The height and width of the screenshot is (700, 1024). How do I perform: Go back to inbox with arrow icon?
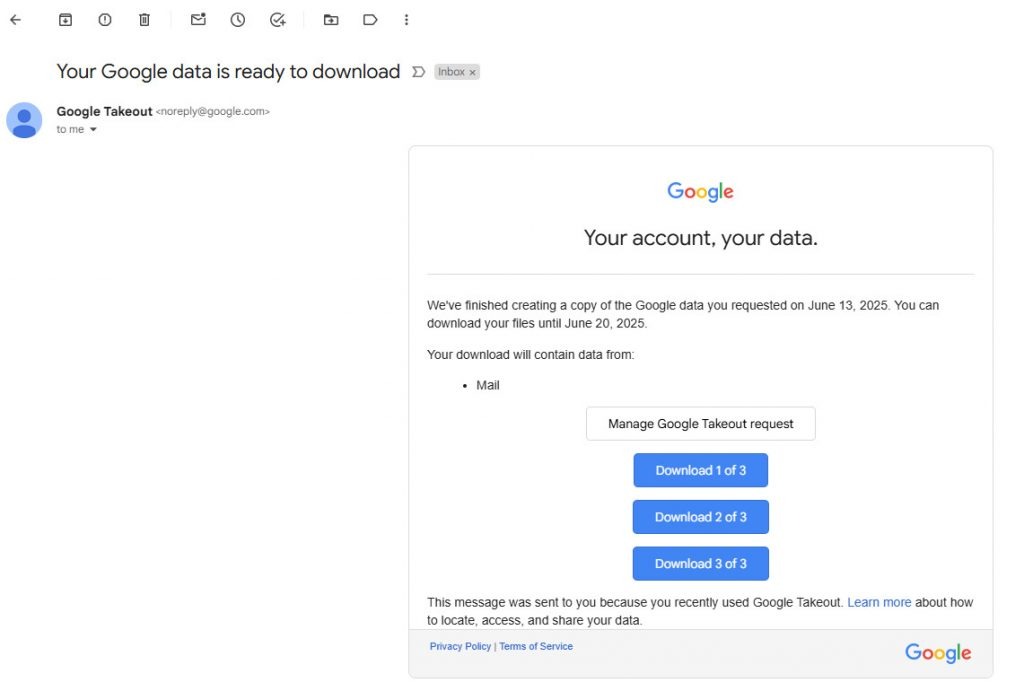tap(16, 20)
